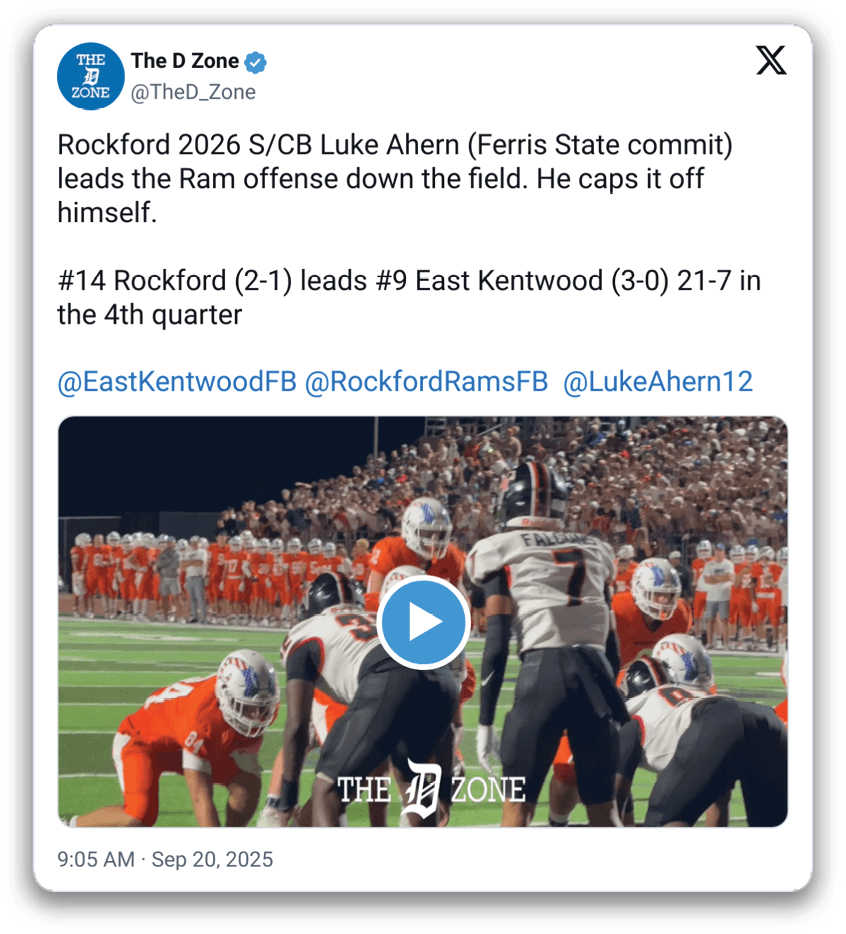Click the ZONE word in video watermark

tap(488, 790)
